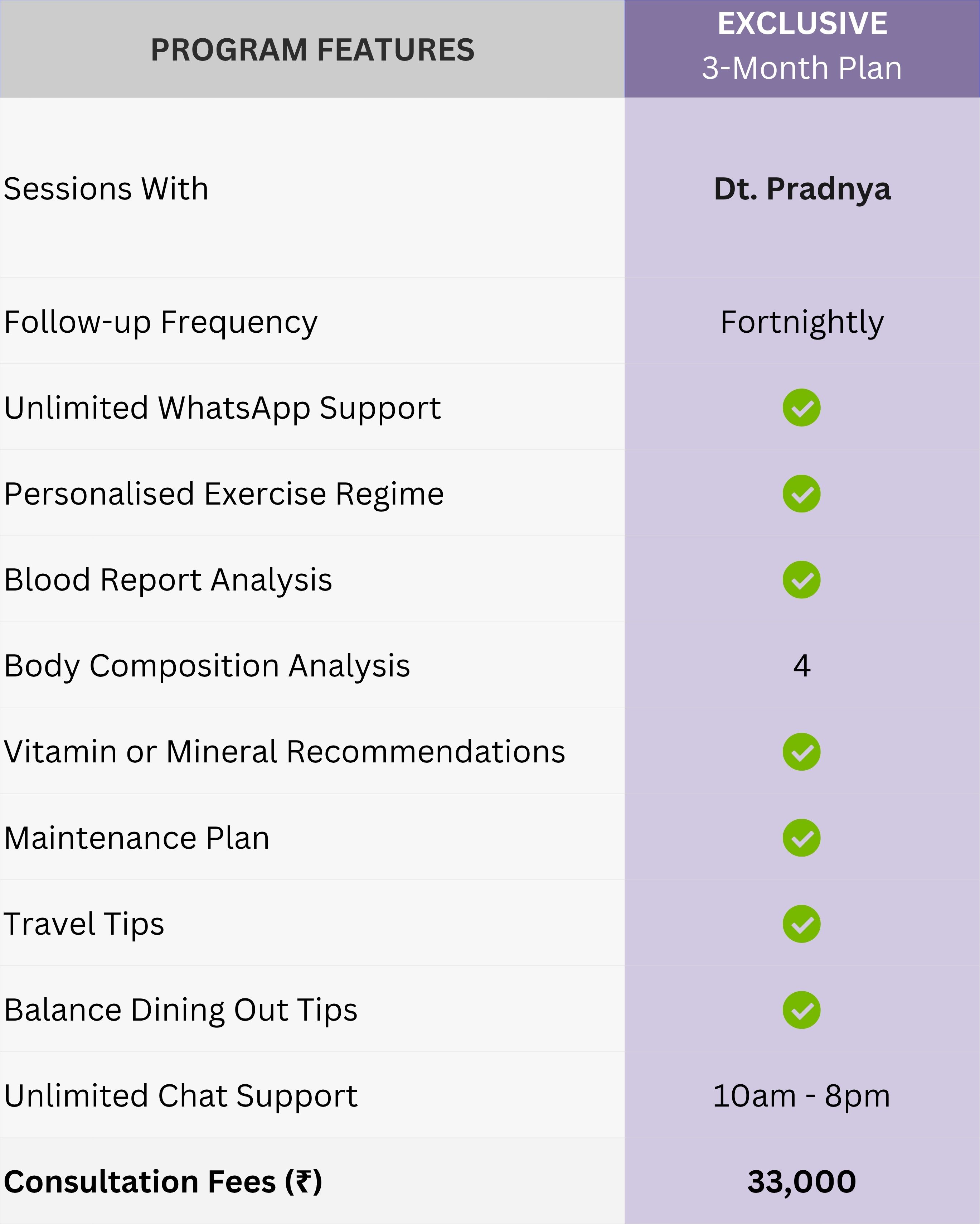Click the Maintenance Plan green check icon
This screenshot has height=1224, width=980.
tap(801, 837)
